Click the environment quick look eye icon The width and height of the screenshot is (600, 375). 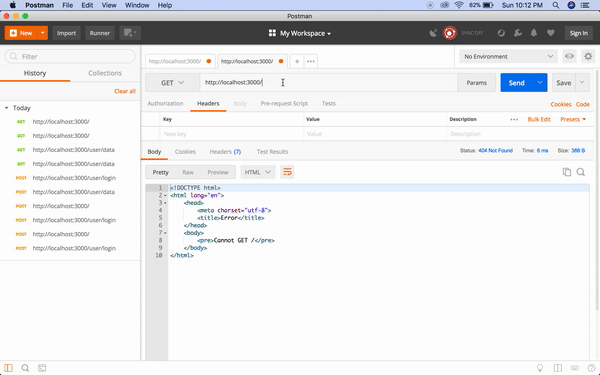tap(569, 57)
